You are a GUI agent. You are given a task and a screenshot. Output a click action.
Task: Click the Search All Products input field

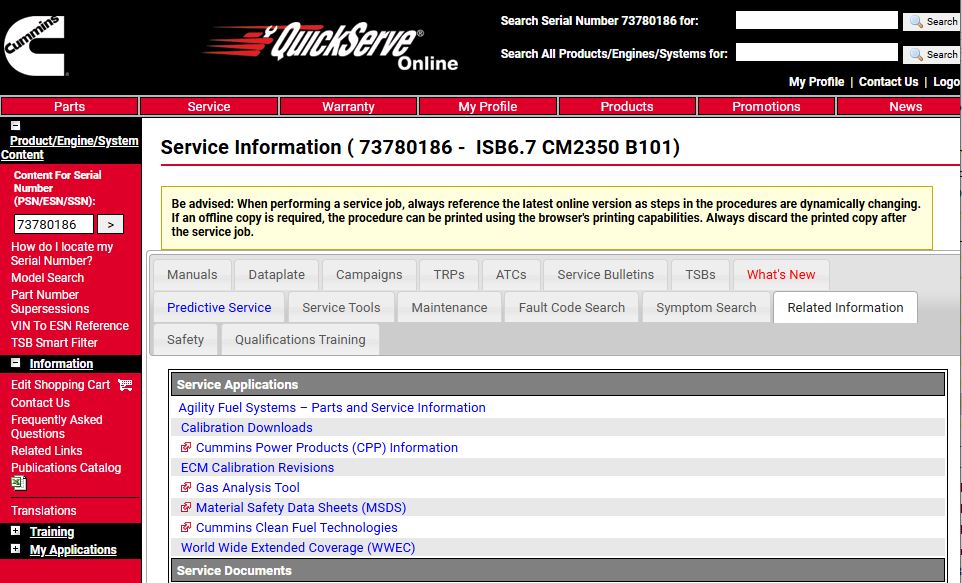(x=816, y=53)
